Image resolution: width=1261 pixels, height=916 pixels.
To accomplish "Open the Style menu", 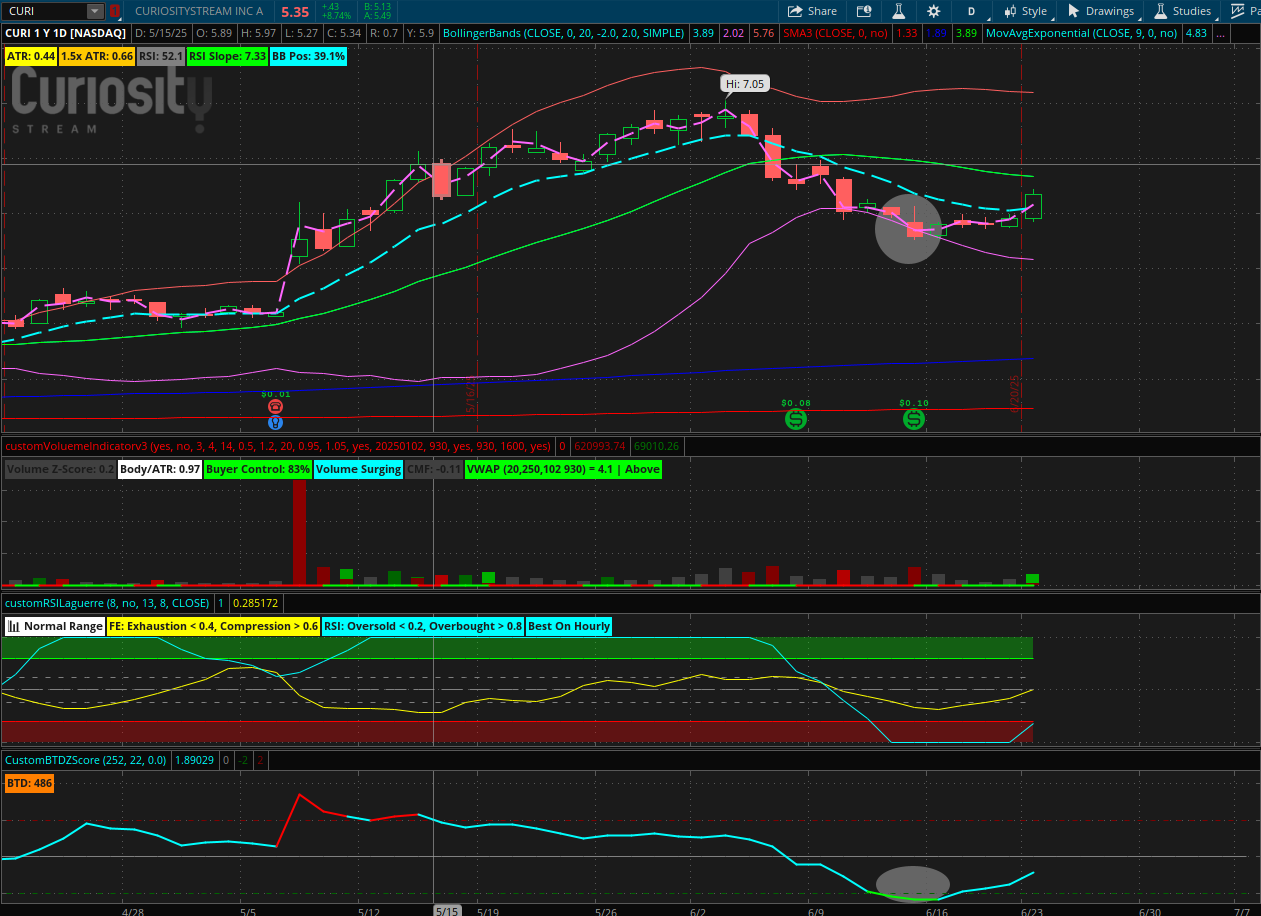I will (x=1025, y=11).
